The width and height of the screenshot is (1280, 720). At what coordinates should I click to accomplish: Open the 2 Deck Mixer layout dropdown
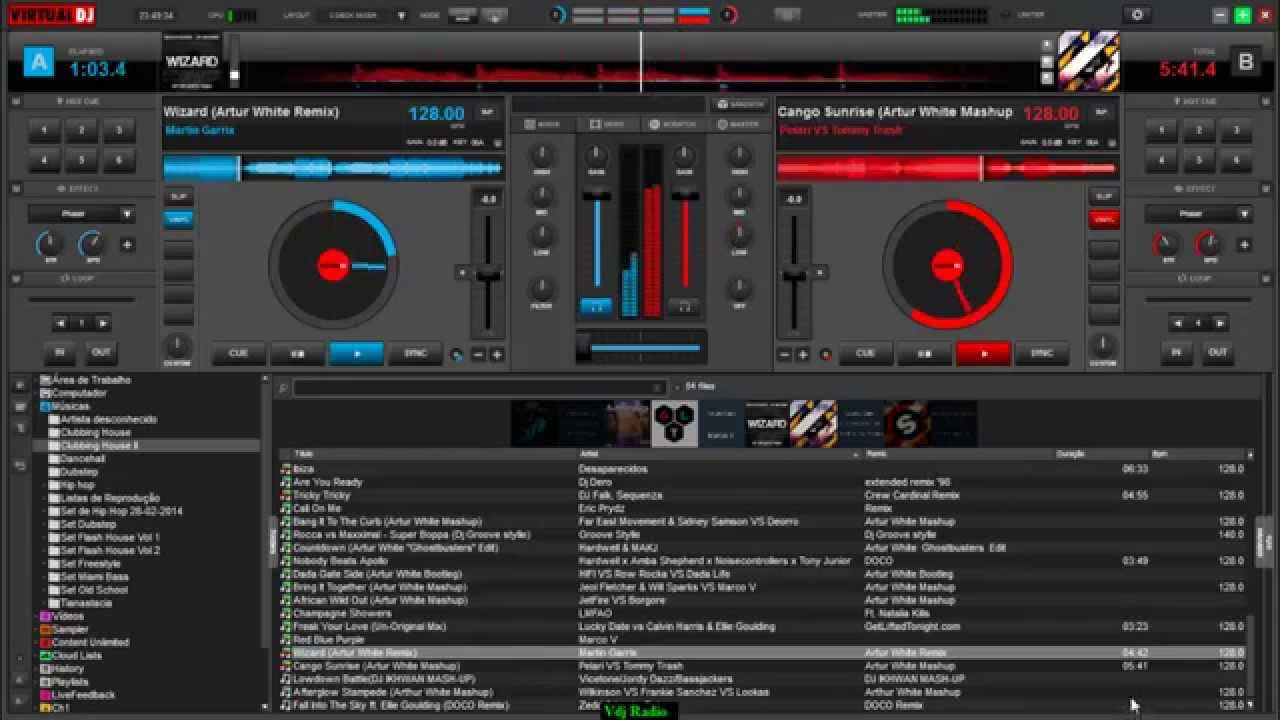pos(362,16)
